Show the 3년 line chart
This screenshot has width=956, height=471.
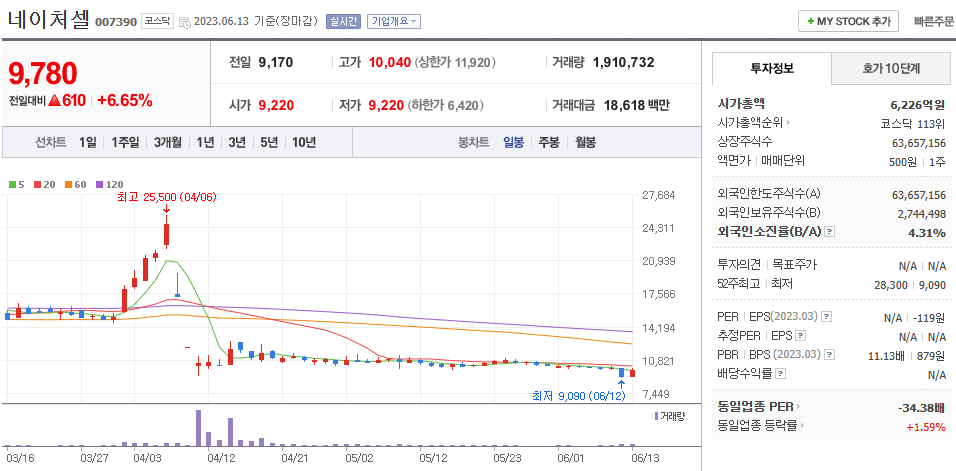[x=237, y=143]
